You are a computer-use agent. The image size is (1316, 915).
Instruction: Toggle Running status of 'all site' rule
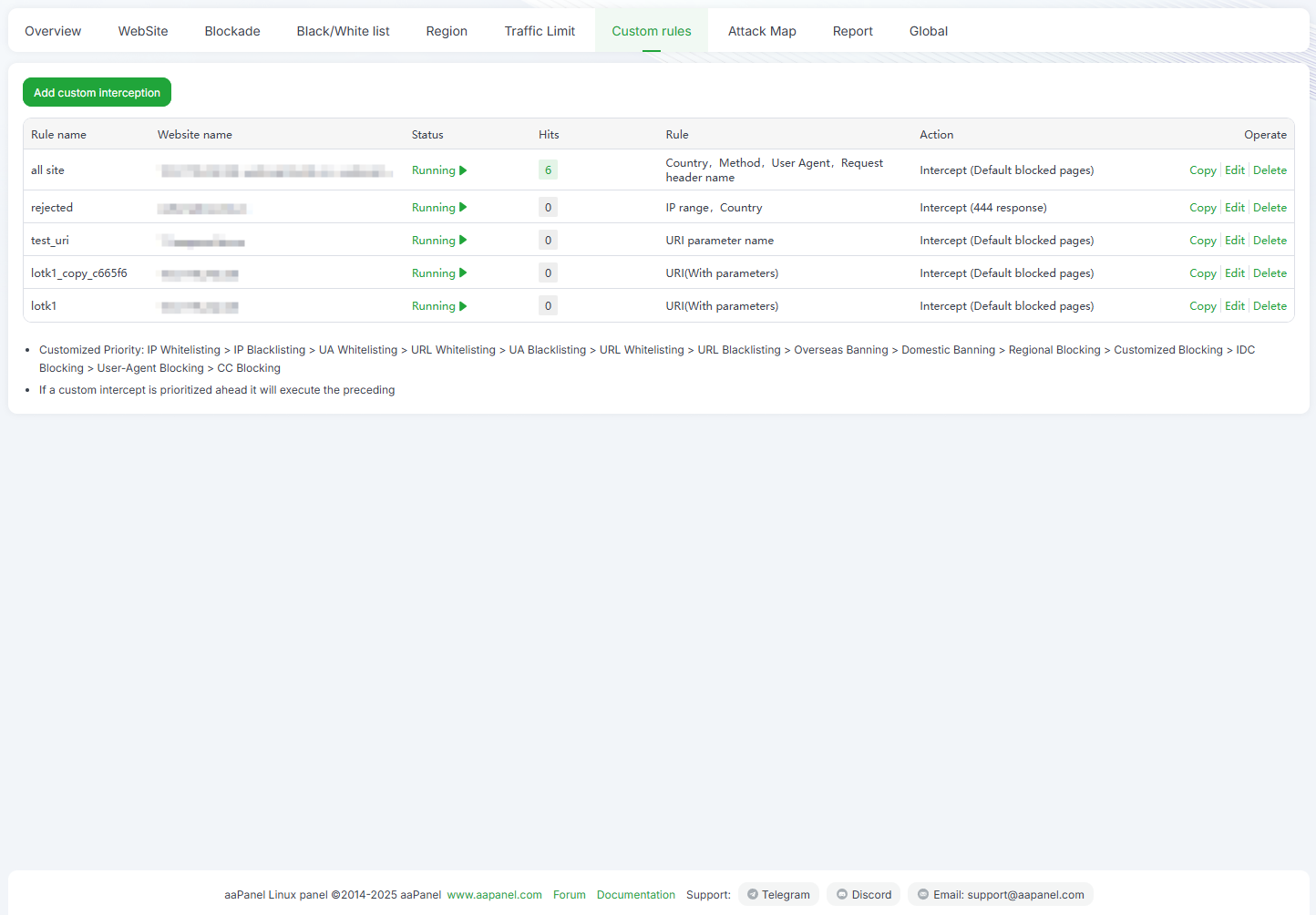(x=439, y=170)
